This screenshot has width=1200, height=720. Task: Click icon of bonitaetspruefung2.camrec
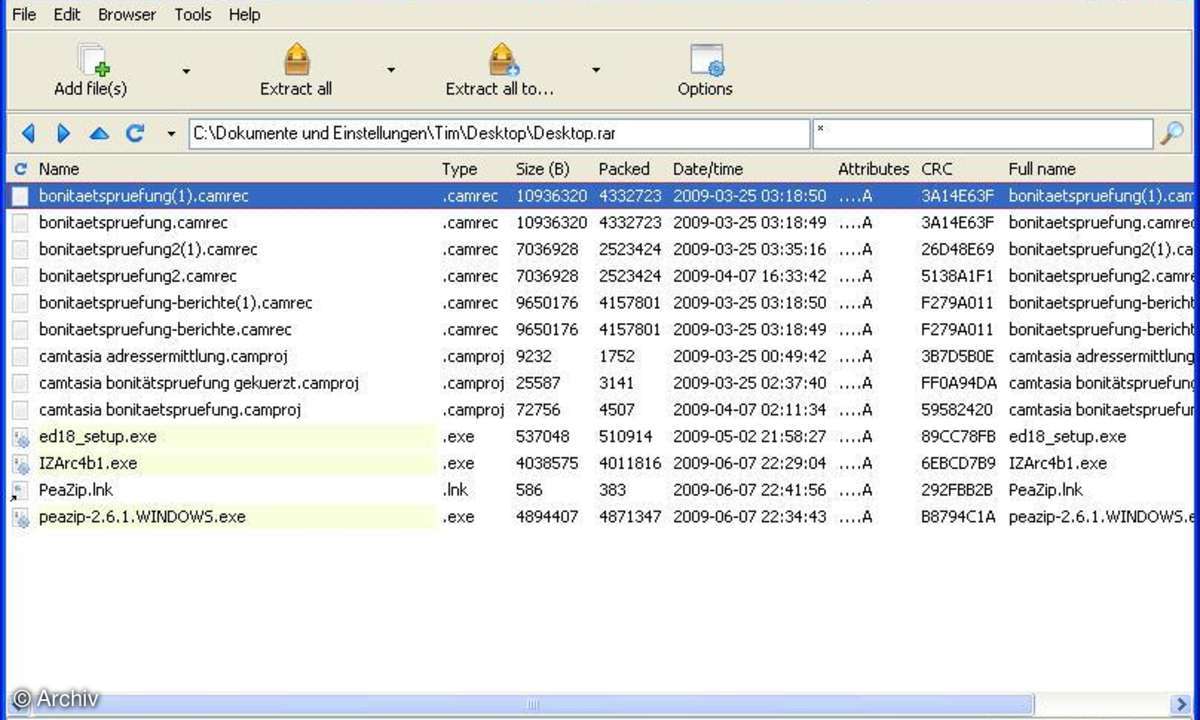pyautogui.click(x=20, y=276)
